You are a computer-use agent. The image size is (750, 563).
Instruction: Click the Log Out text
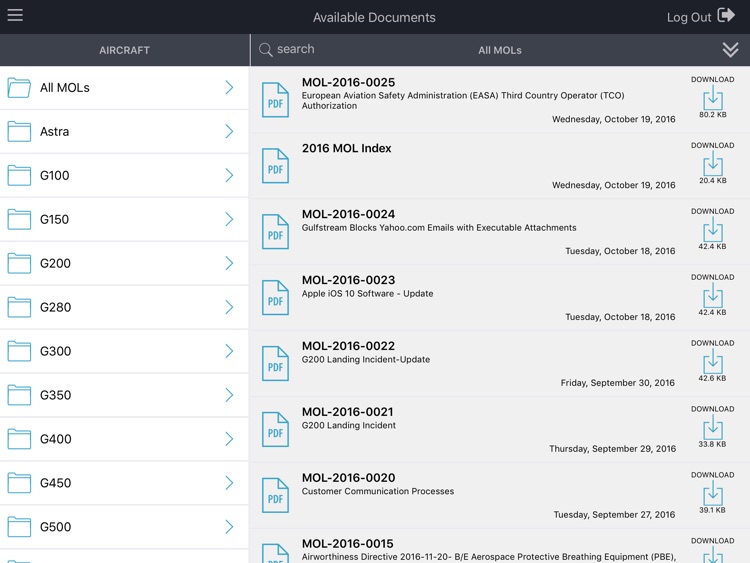tap(689, 17)
